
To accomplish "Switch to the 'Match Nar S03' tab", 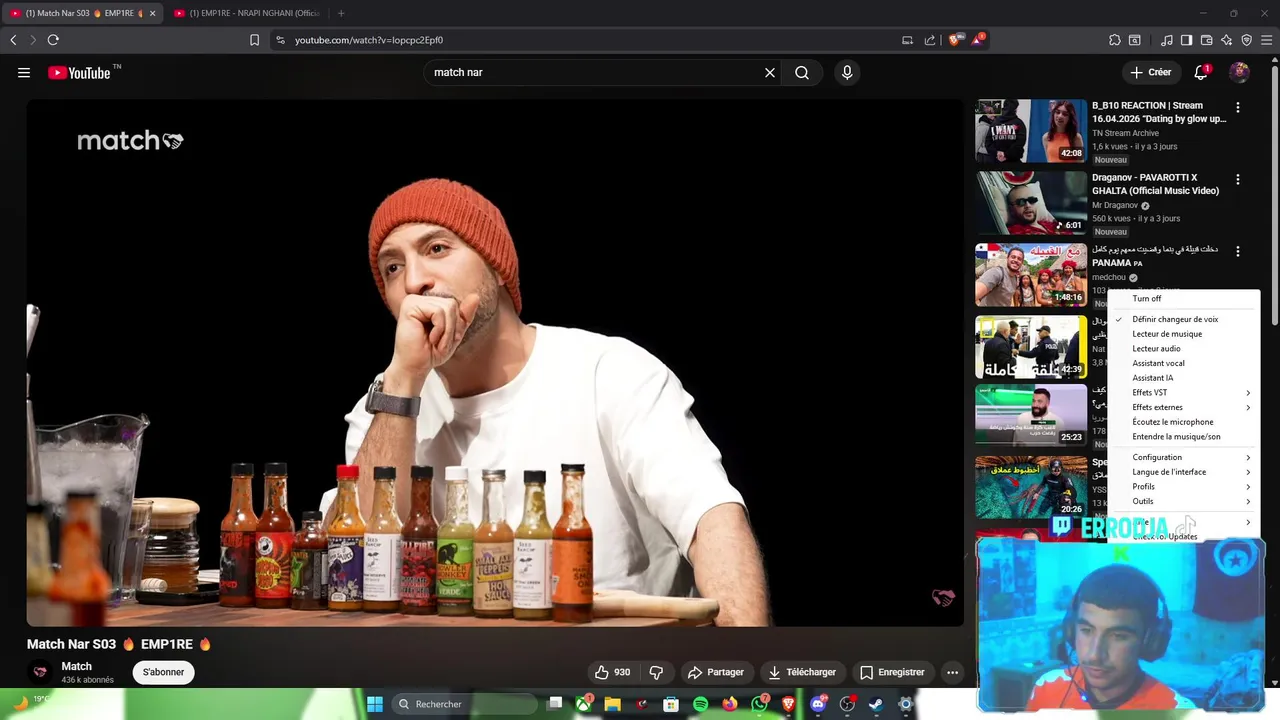I will coord(84,13).
